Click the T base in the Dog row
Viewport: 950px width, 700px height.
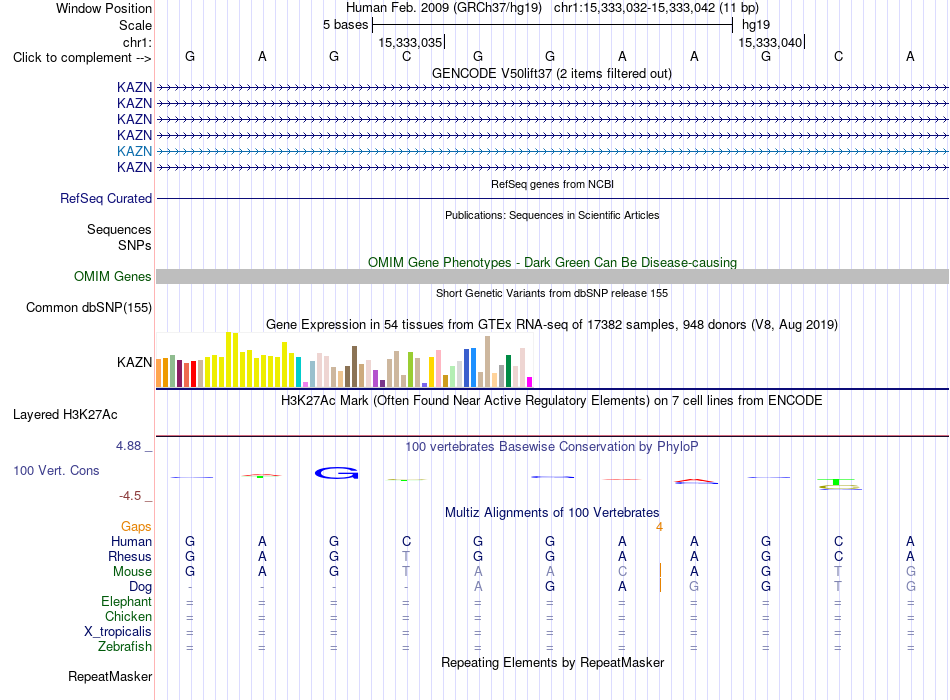coord(838,587)
